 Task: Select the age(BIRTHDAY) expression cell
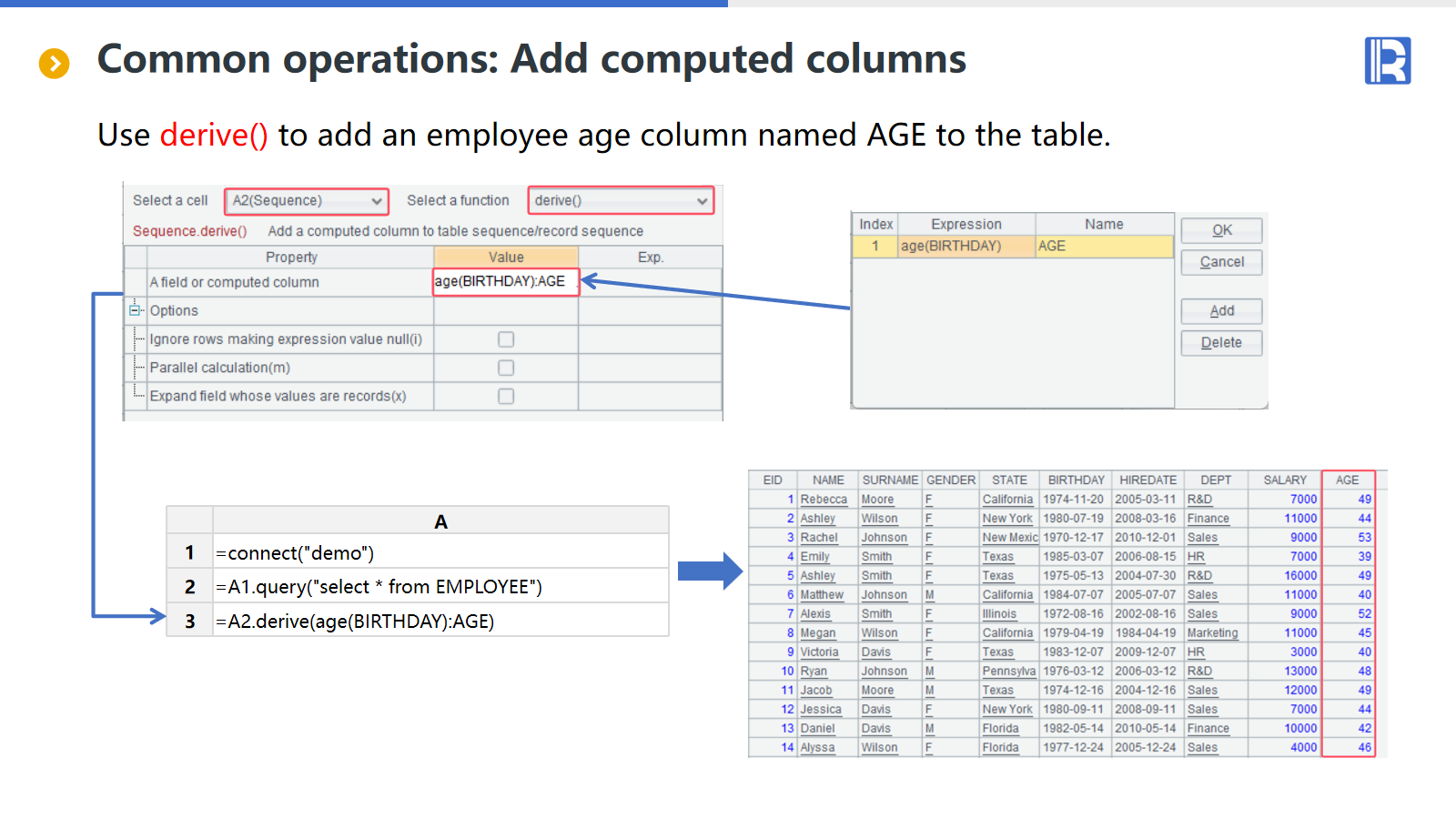[x=966, y=247]
